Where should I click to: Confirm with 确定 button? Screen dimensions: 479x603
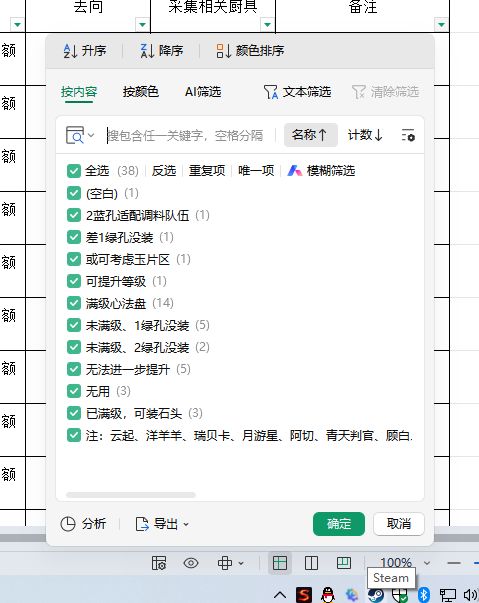(339, 524)
